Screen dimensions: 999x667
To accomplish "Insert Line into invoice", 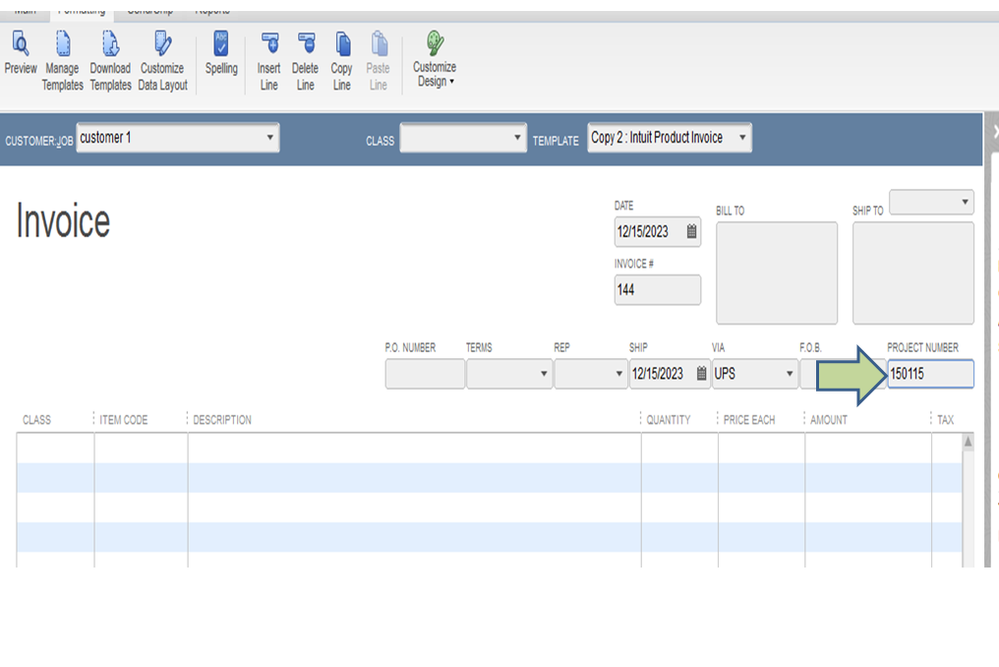I will pyautogui.click(x=269, y=61).
